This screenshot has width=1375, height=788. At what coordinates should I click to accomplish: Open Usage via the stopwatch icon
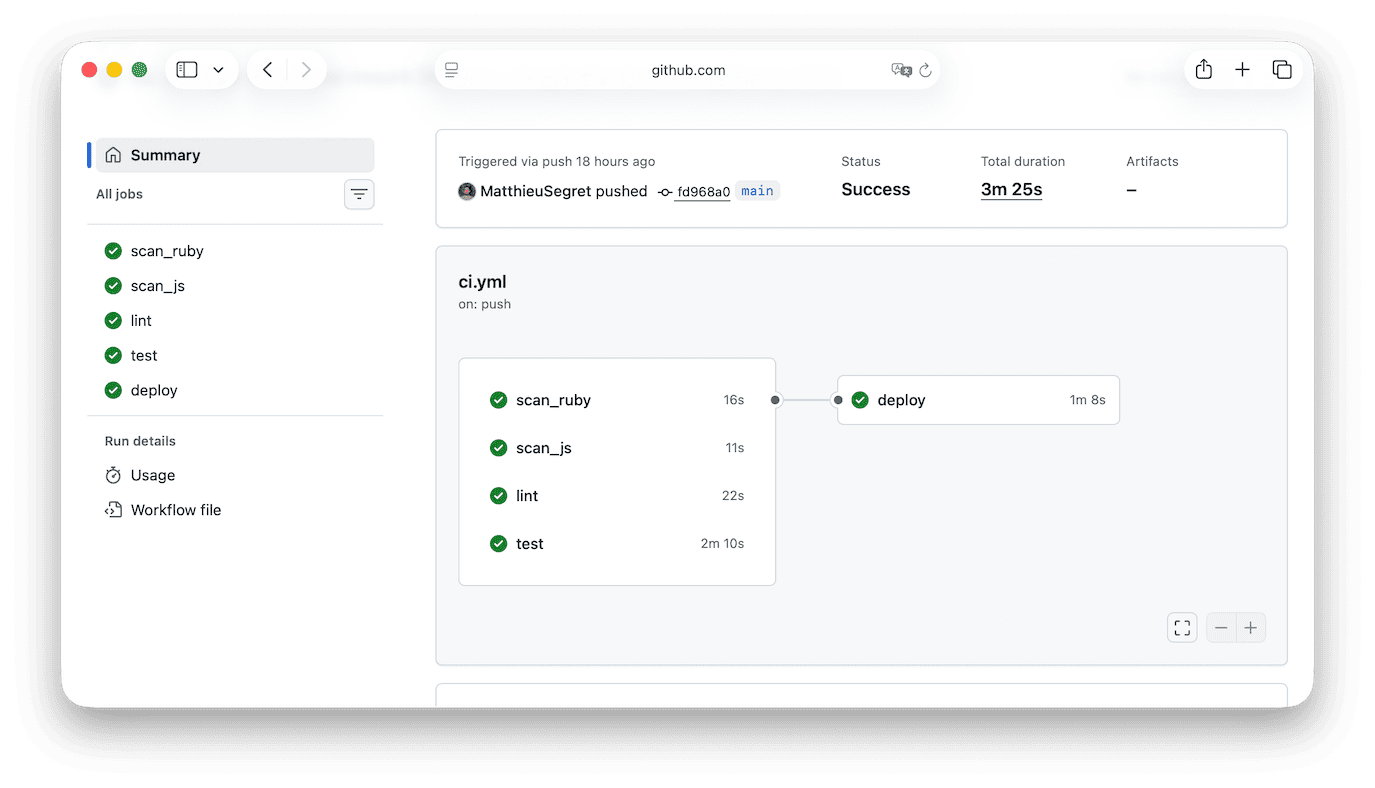coord(113,474)
